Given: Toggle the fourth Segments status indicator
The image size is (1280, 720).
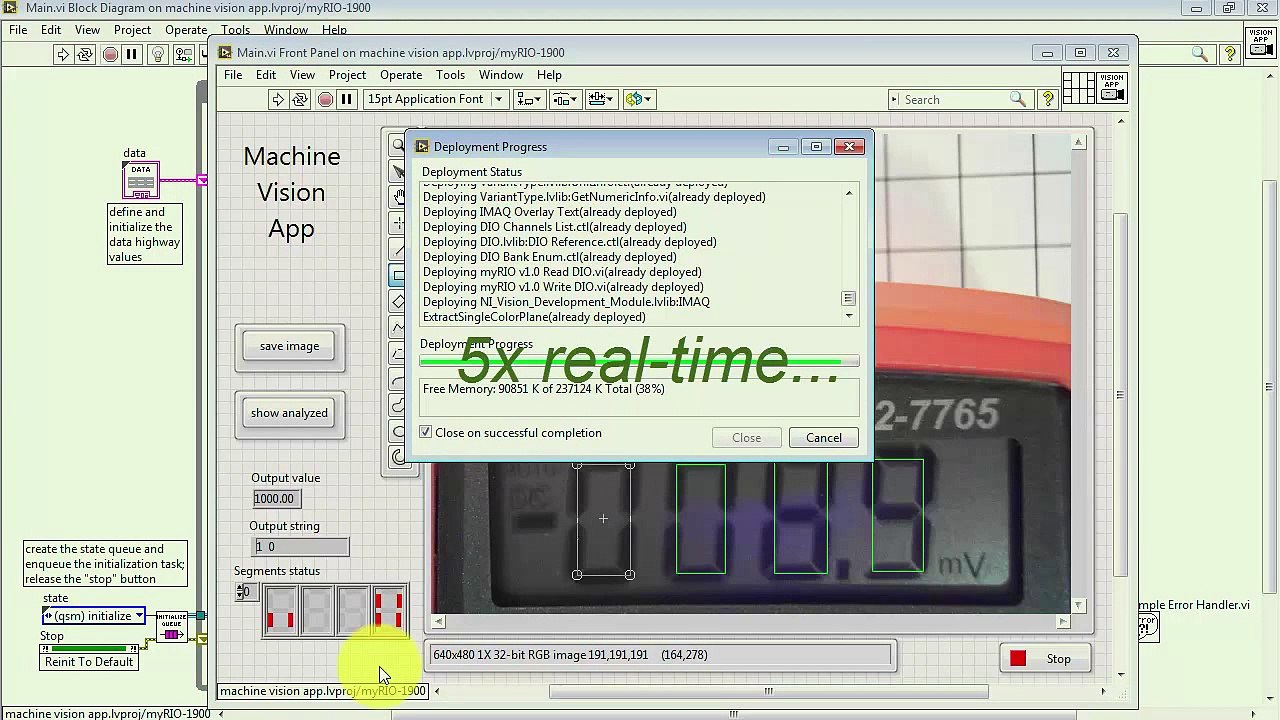Looking at the screenshot, I should [388, 610].
